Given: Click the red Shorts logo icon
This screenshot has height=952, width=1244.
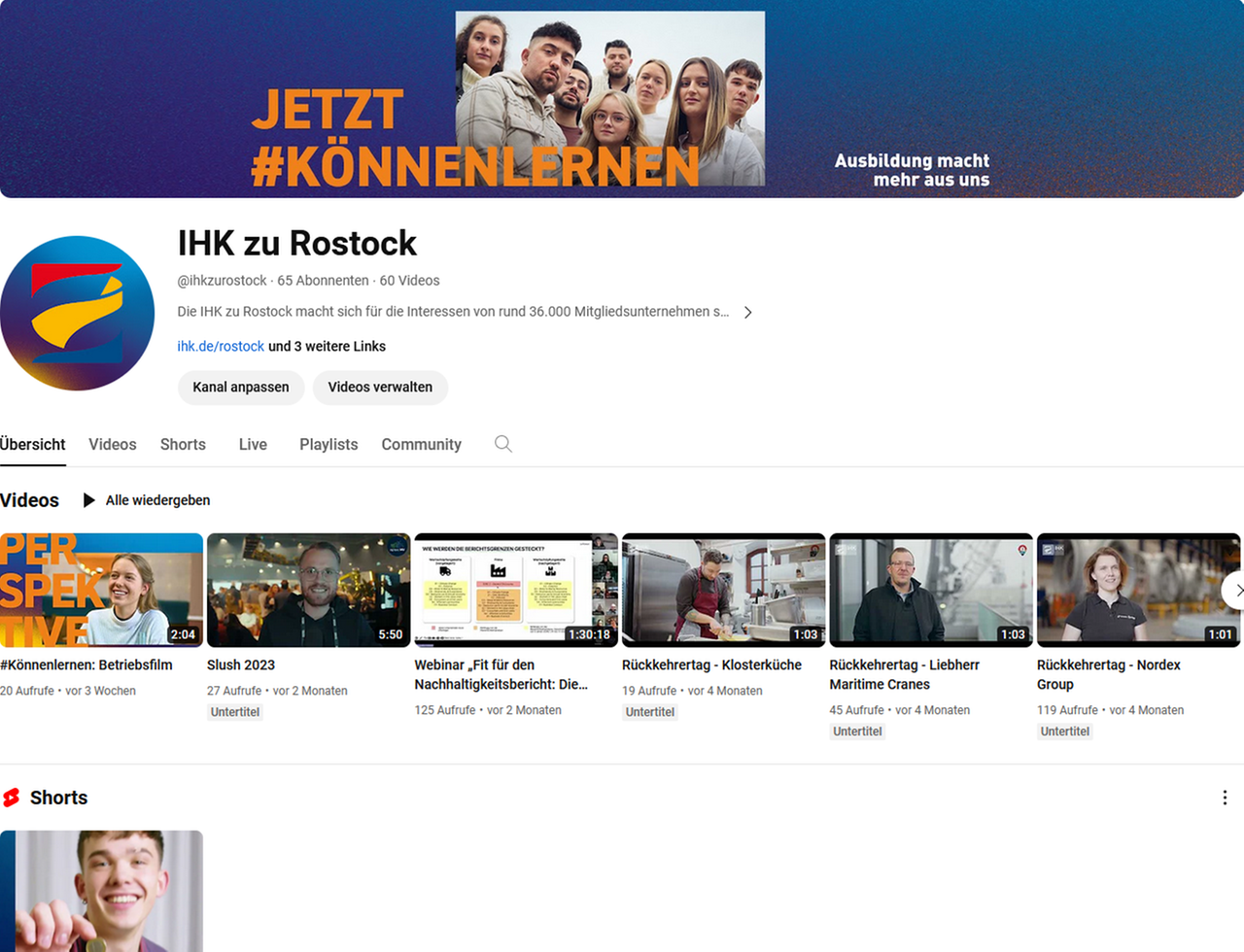Looking at the screenshot, I should point(12,798).
